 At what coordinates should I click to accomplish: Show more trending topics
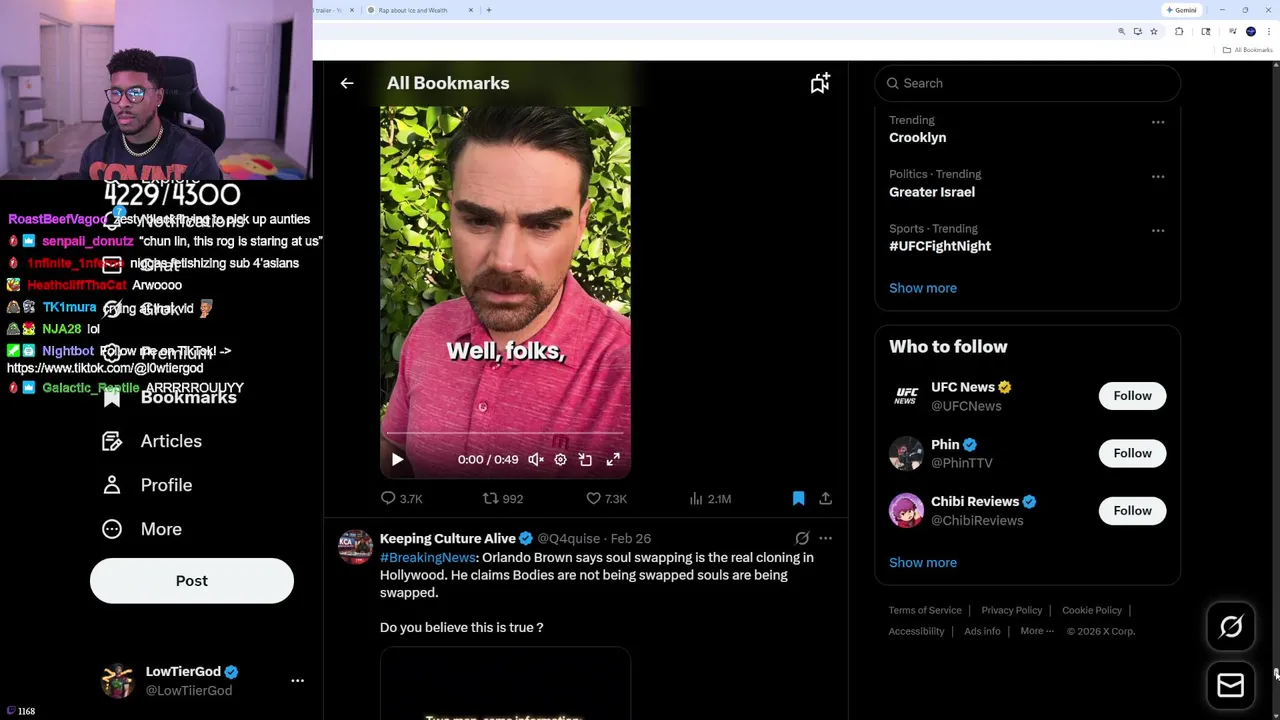pos(923,288)
